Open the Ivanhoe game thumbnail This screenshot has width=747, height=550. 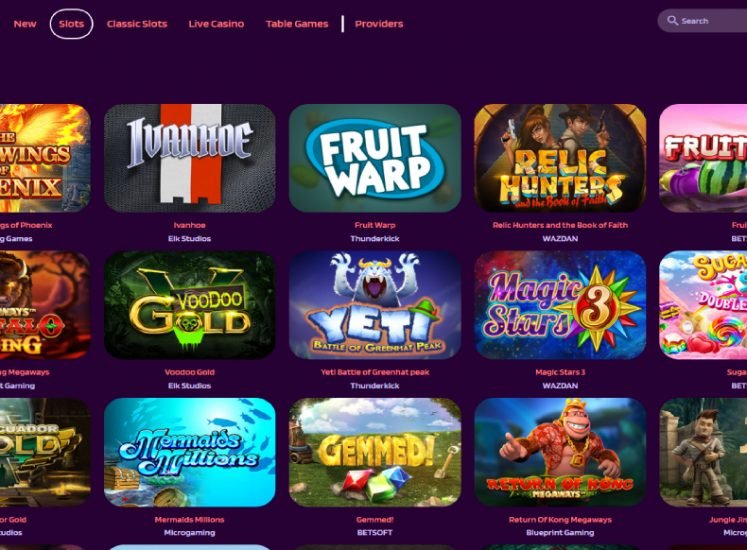coord(190,158)
